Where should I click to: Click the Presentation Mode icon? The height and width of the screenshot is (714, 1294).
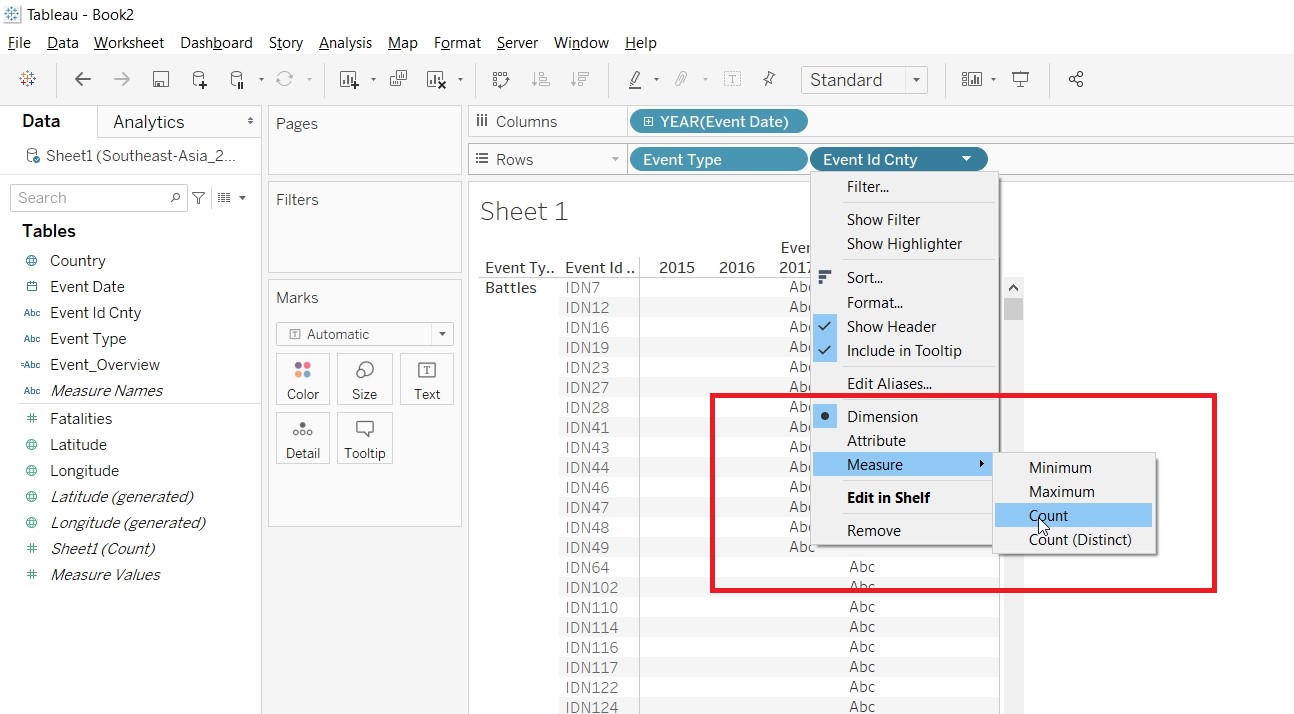pos(1021,80)
